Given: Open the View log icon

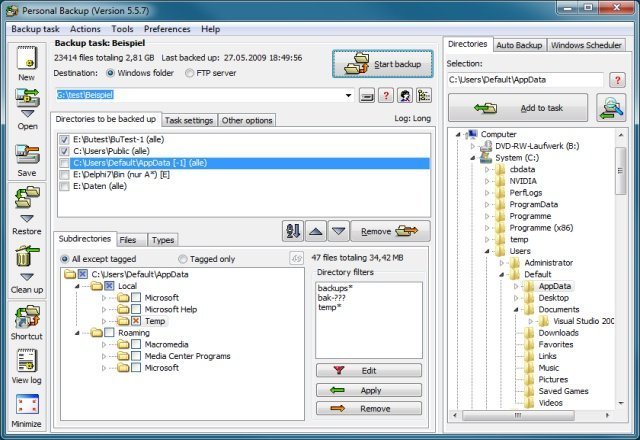Looking at the screenshot, I should 26,364.
